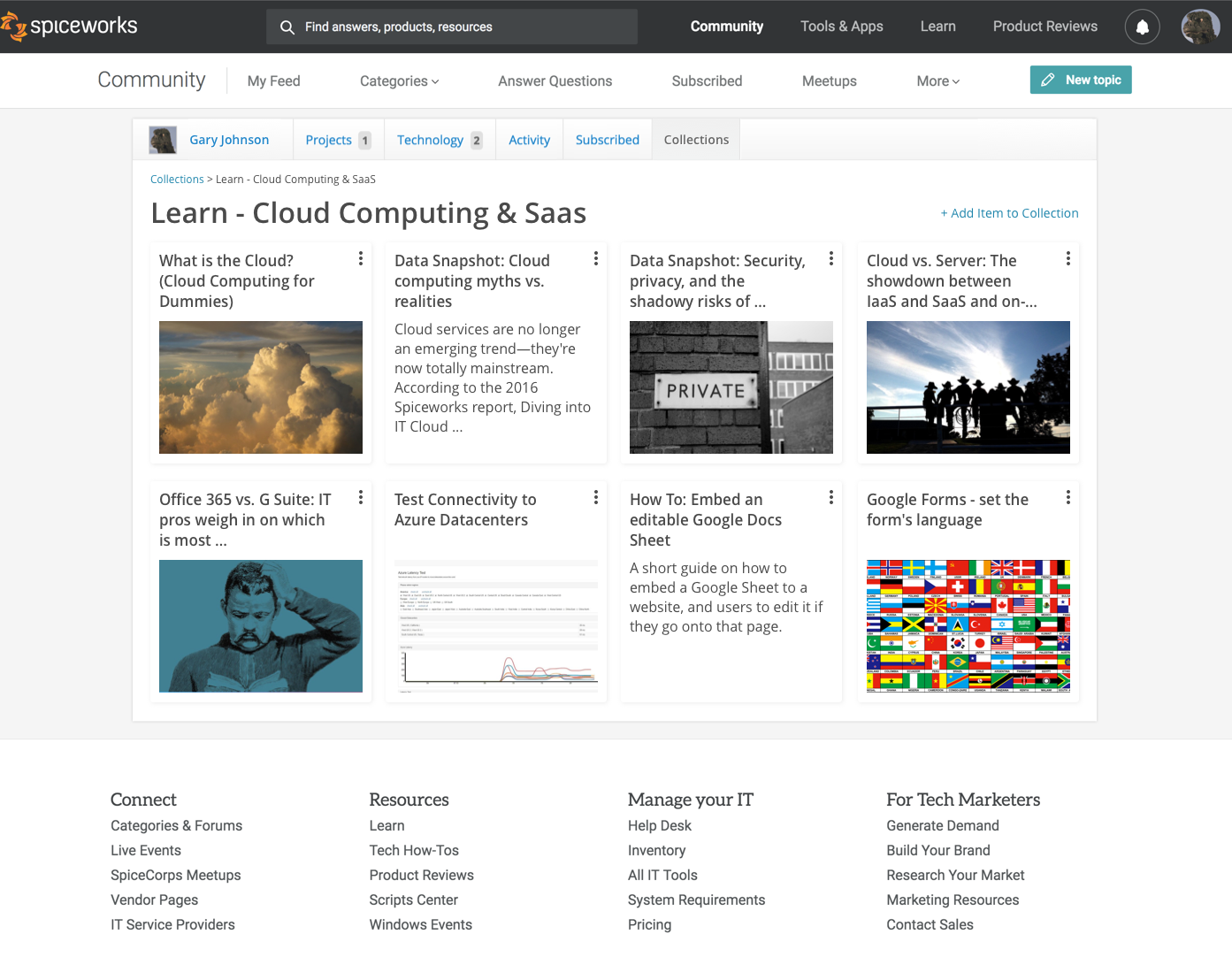The image size is (1232, 965).
Task: Click Generate Demand footer link
Action: [943, 825]
